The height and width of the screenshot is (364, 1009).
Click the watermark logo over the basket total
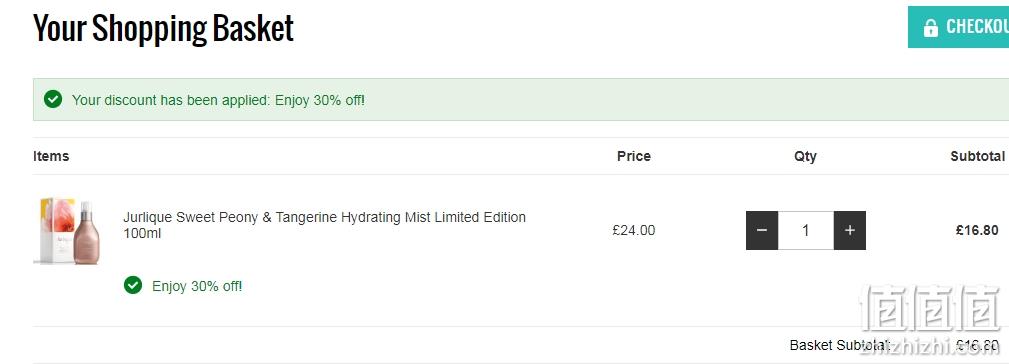(x=930, y=319)
